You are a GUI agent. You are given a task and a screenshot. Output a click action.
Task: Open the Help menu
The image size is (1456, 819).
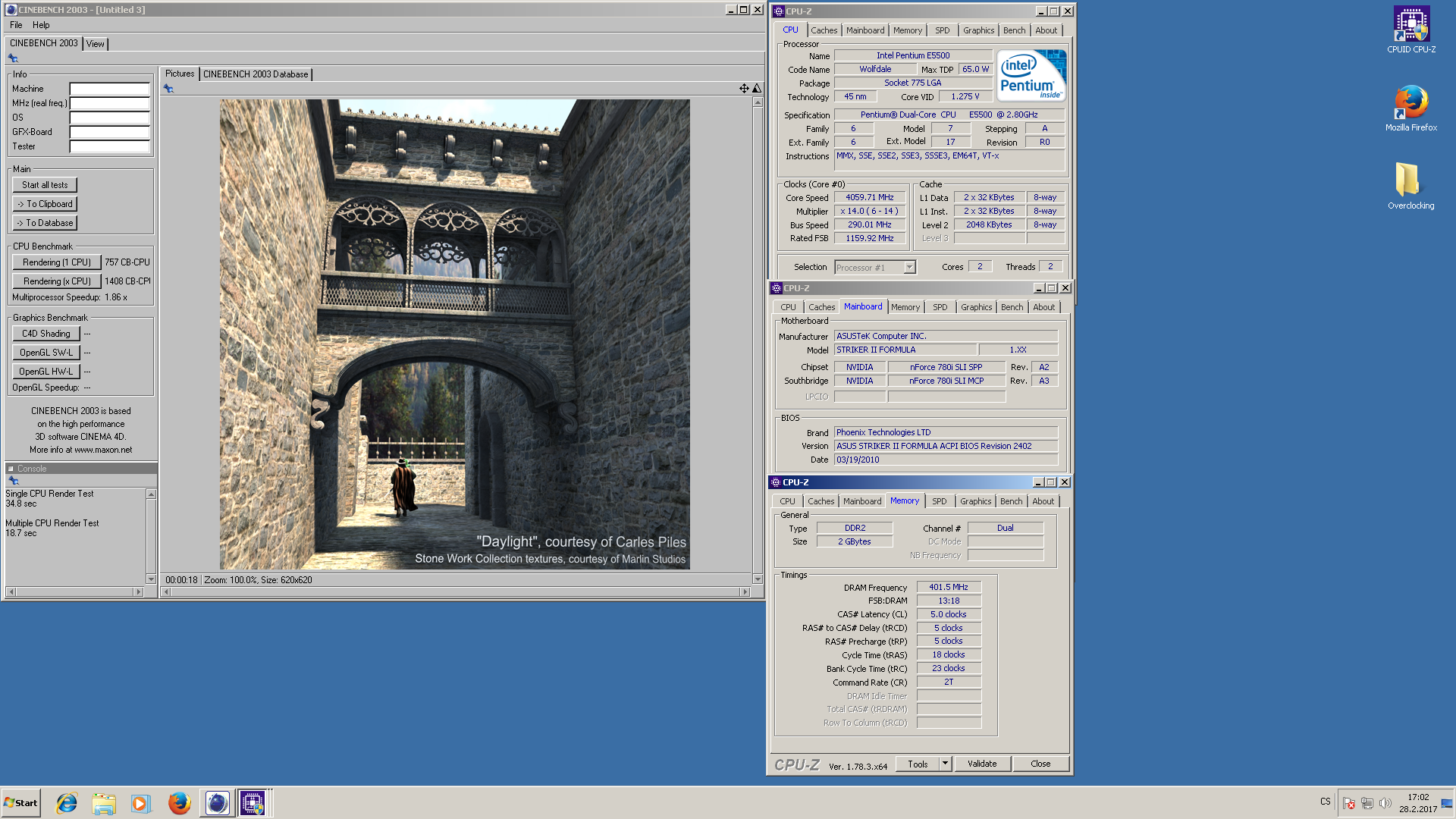(x=41, y=25)
